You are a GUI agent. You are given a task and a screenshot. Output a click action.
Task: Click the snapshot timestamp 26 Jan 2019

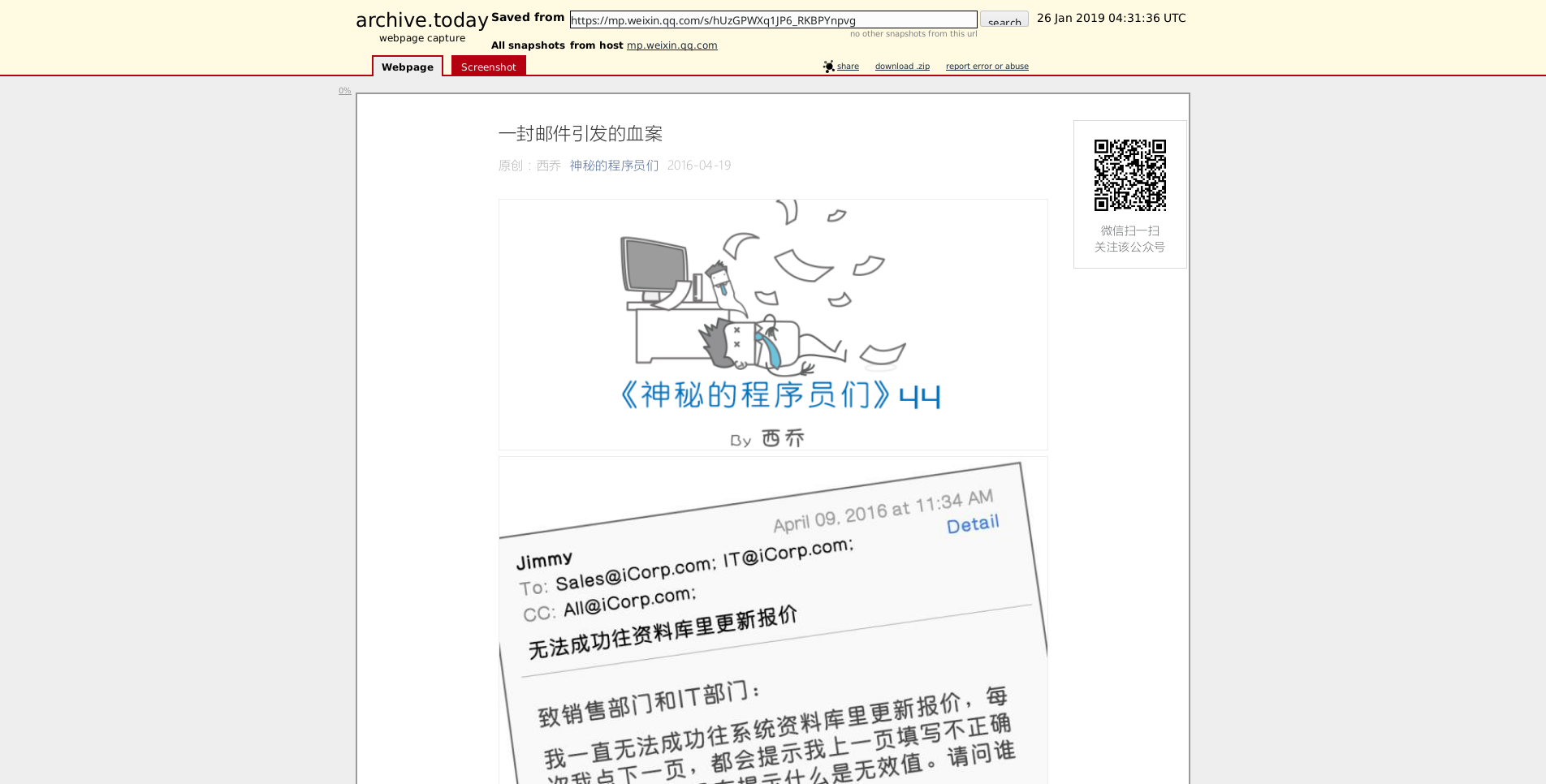pos(1110,18)
